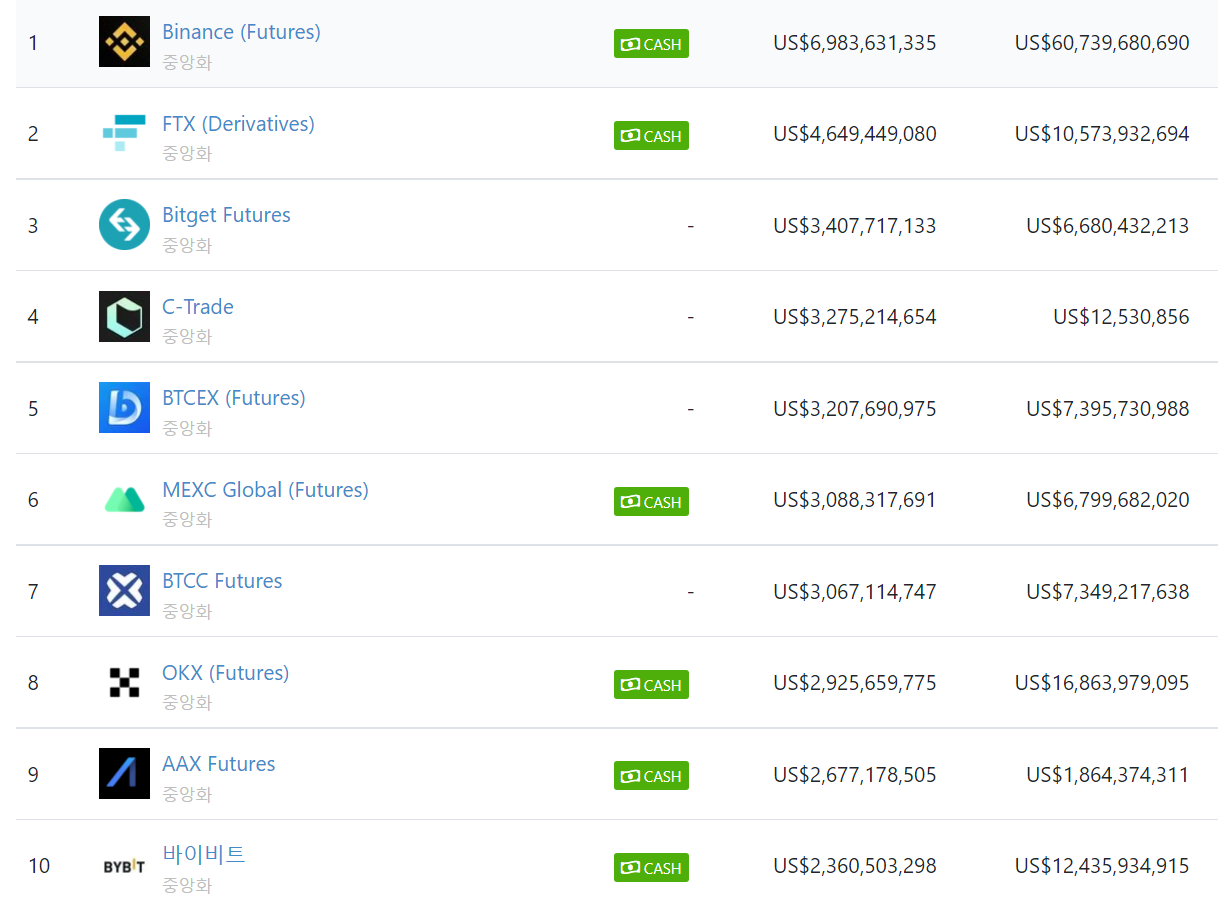Select the value US$2,677,178,505

(855, 775)
